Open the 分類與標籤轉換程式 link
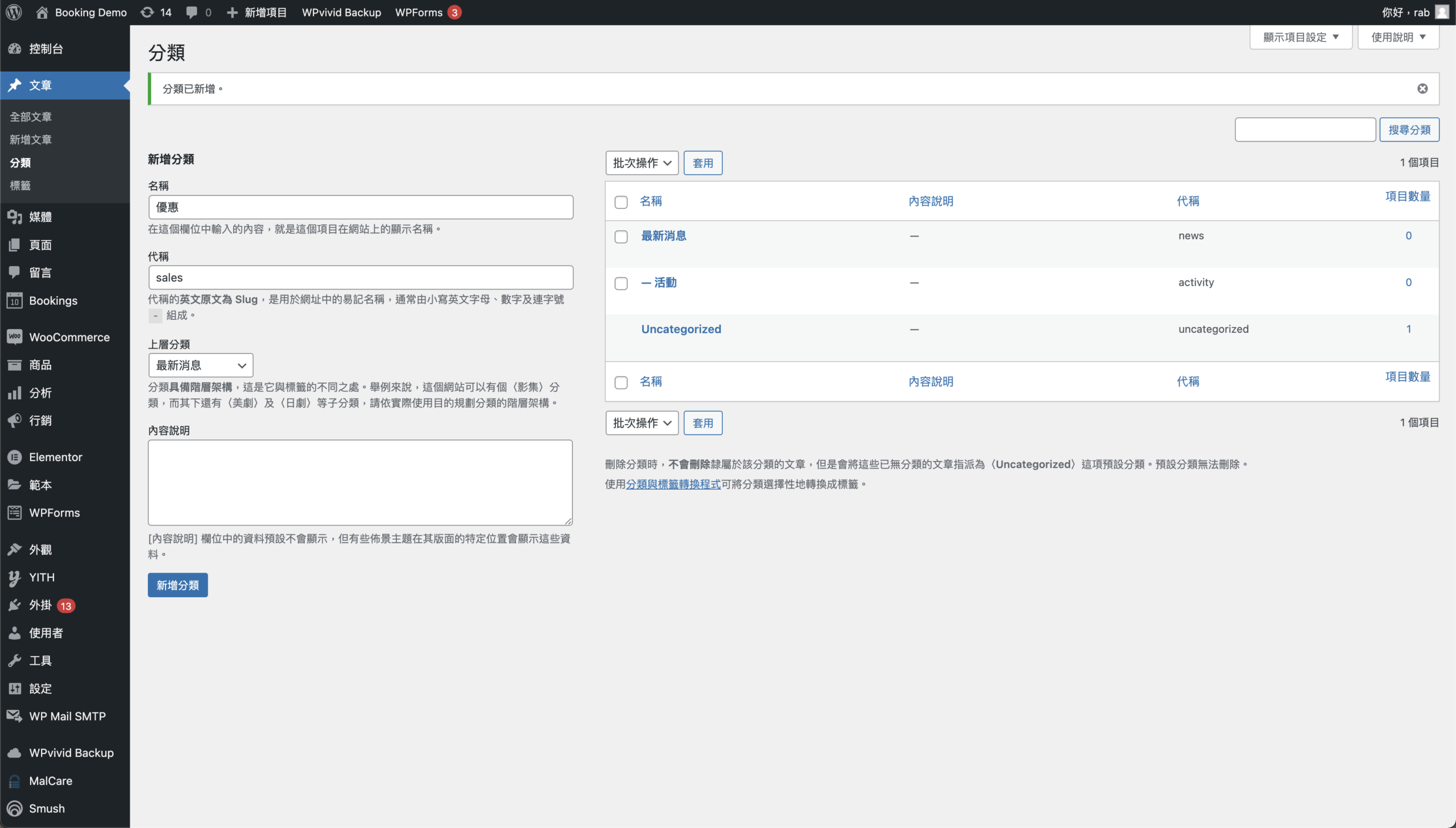The width and height of the screenshot is (1456, 828). coord(673,484)
